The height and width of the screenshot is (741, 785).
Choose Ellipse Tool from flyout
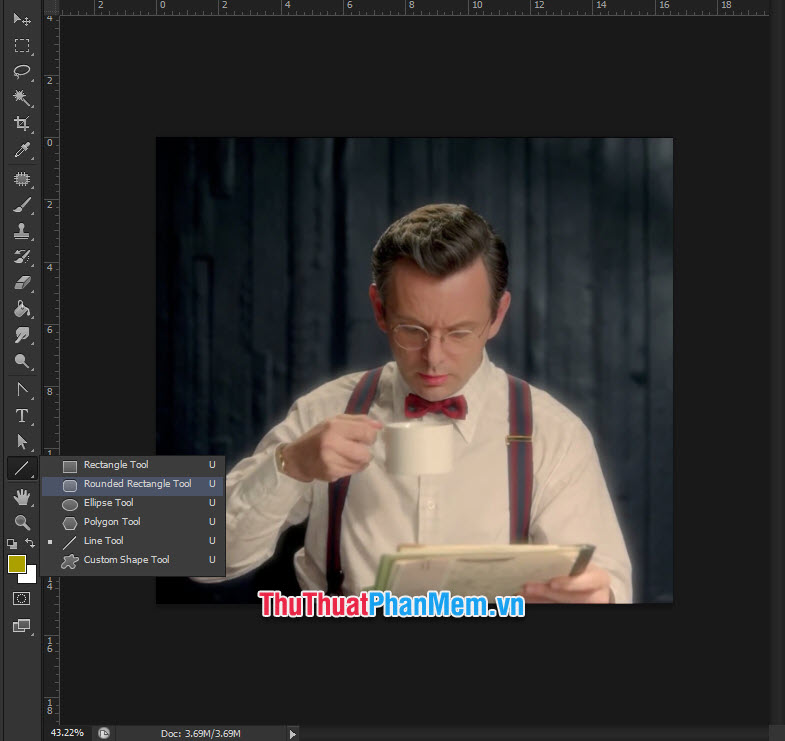[x=133, y=503]
